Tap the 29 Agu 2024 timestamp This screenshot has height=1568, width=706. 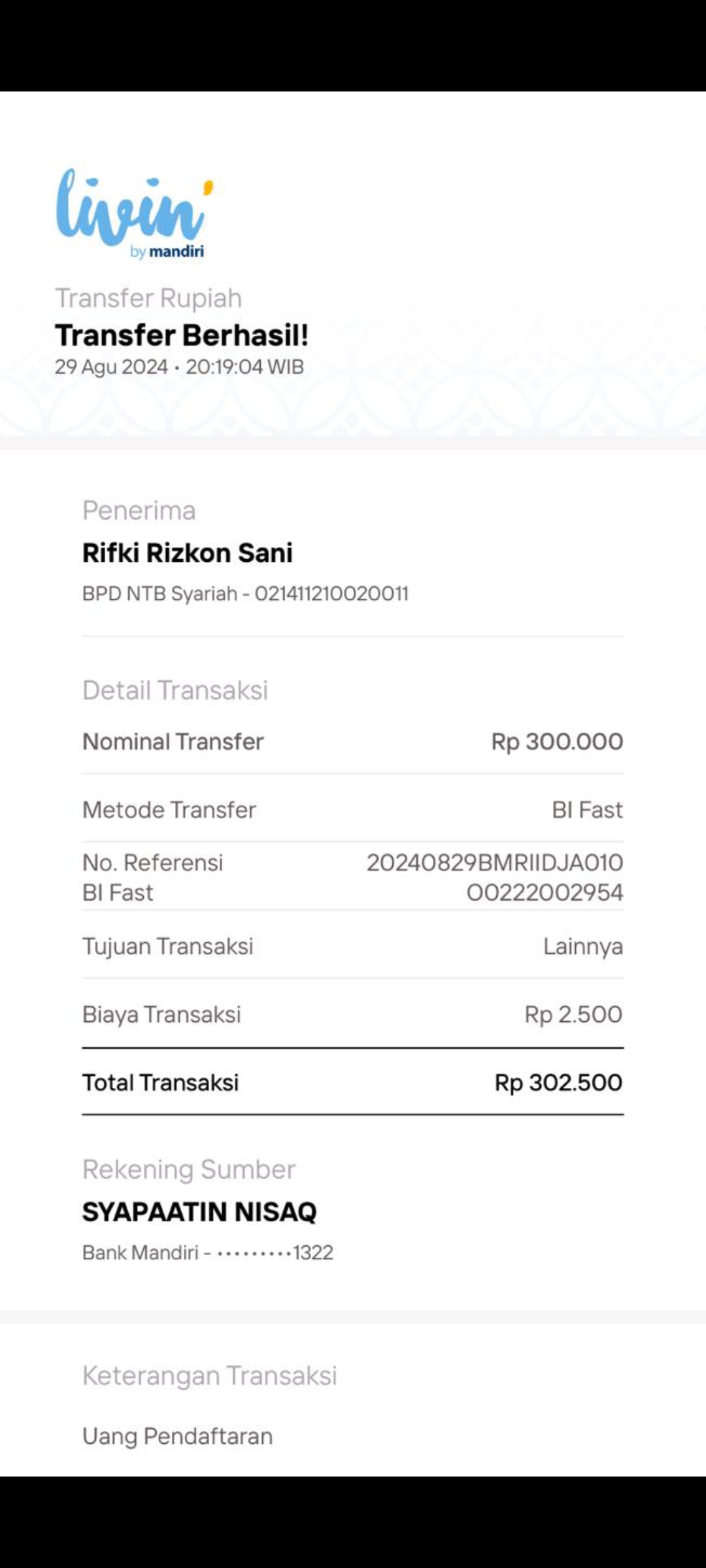pos(179,367)
